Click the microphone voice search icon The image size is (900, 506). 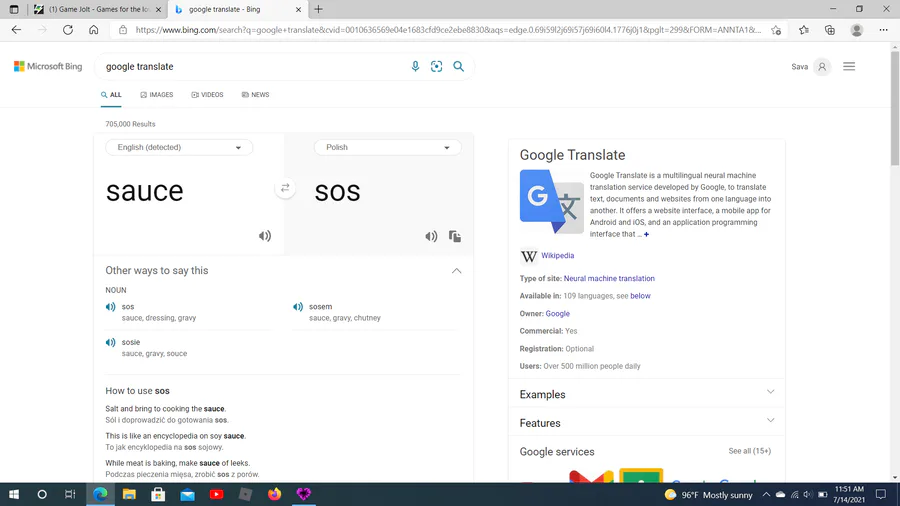[416, 67]
